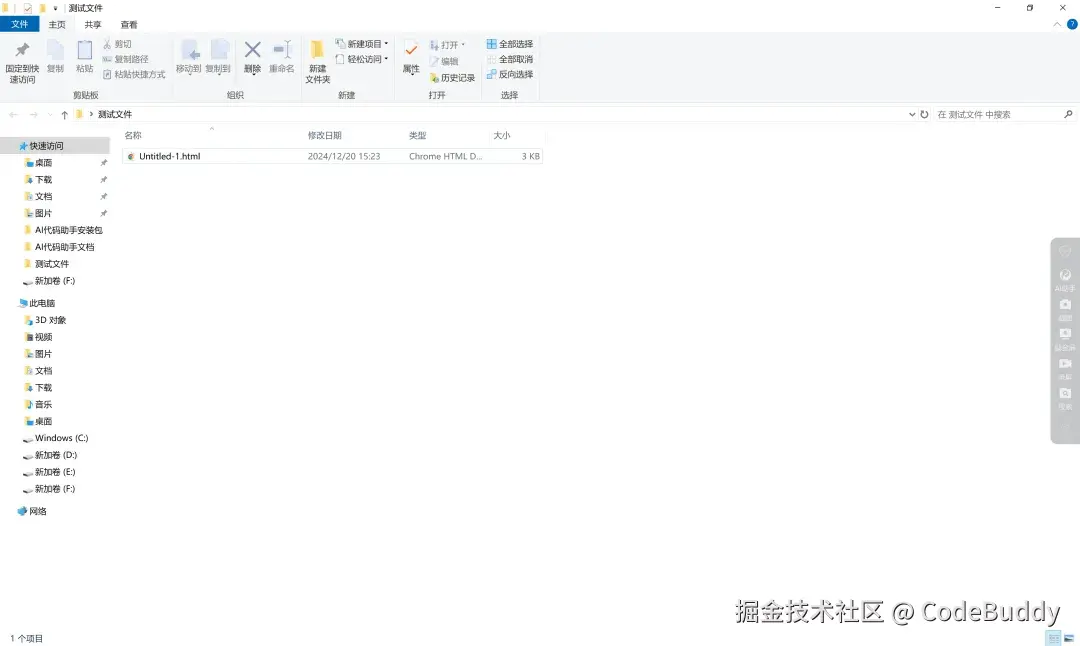Viewport: 1080px width, 646px height.
Task: Click the refresh icon in address bar
Action: pyautogui.click(x=923, y=114)
